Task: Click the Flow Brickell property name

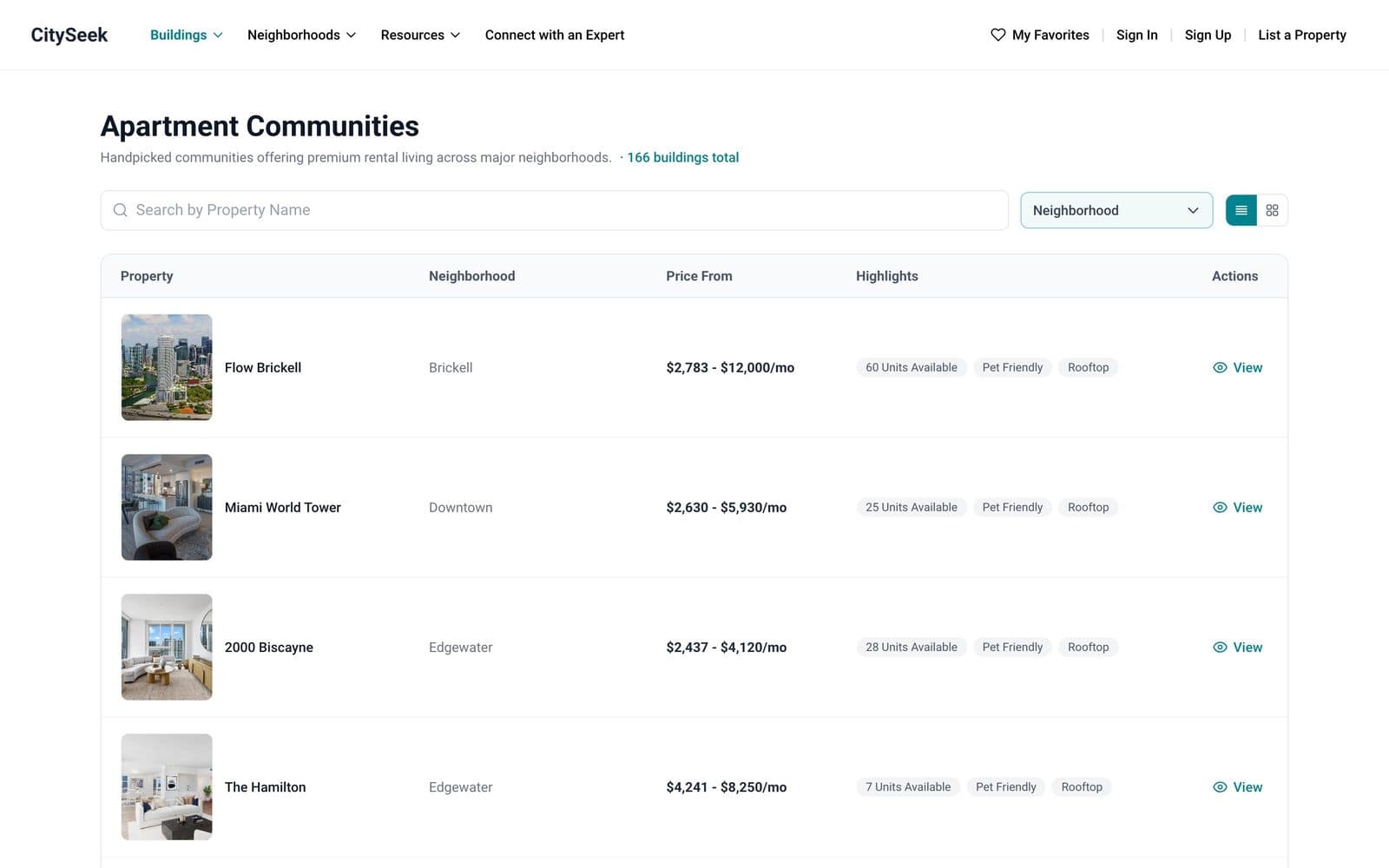Action: pos(263,367)
